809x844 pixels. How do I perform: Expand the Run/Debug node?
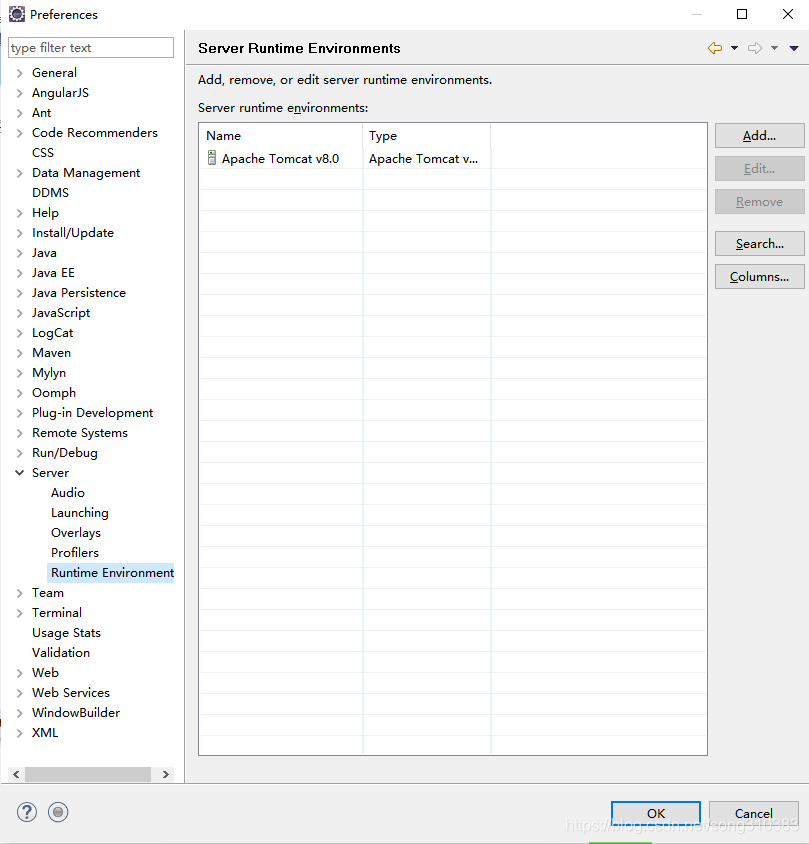(x=19, y=453)
